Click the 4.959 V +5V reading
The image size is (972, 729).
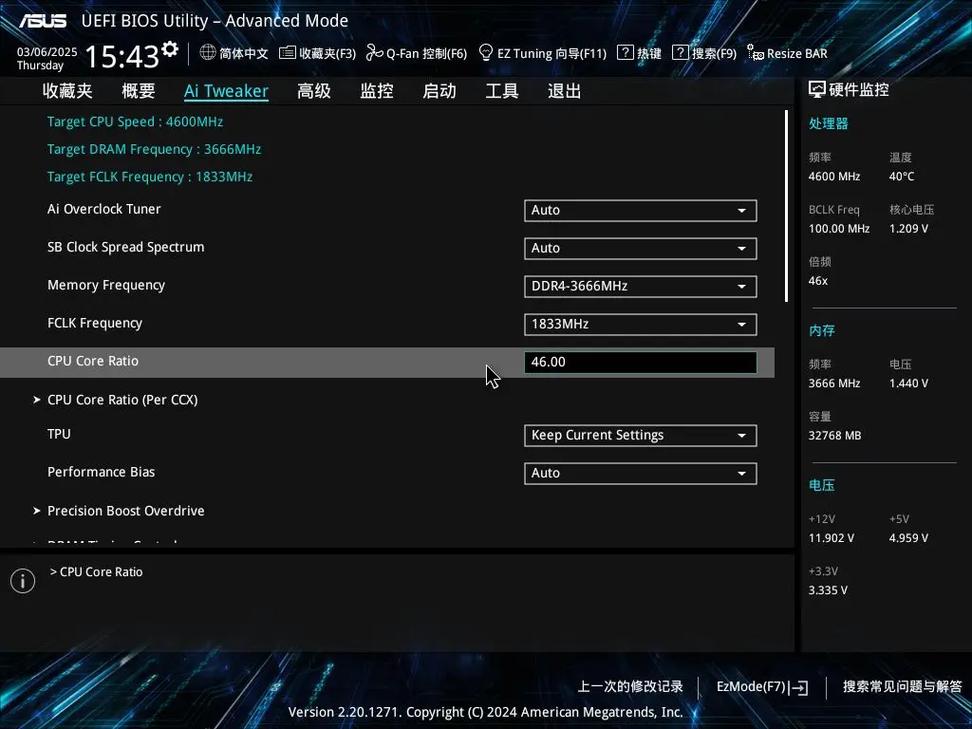tap(909, 538)
